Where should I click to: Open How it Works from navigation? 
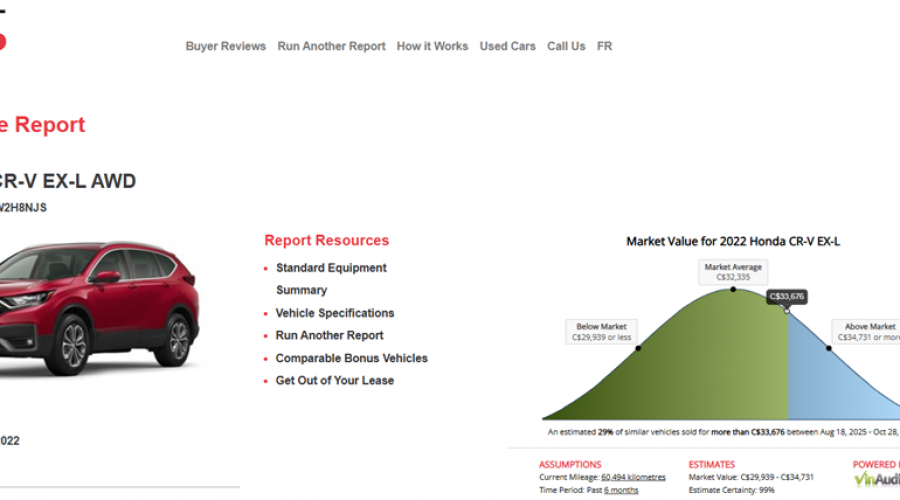click(x=432, y=46)
